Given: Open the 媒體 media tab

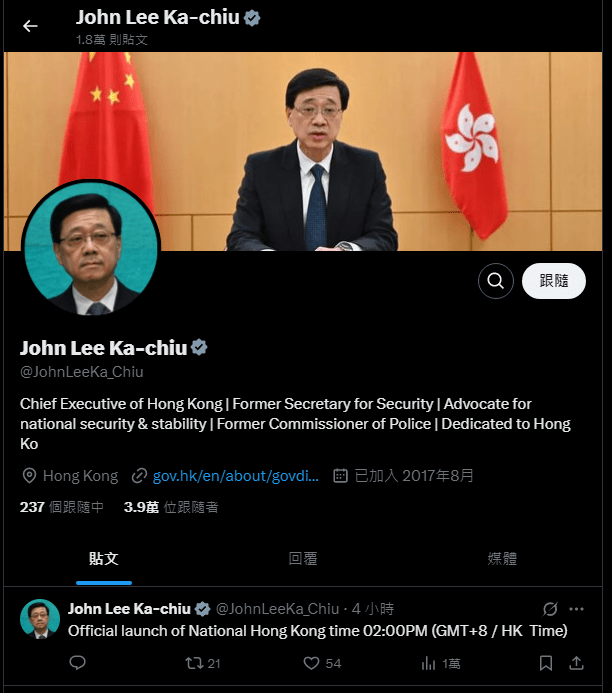Looking at the screenshot, I should click(x=502, y=559).
